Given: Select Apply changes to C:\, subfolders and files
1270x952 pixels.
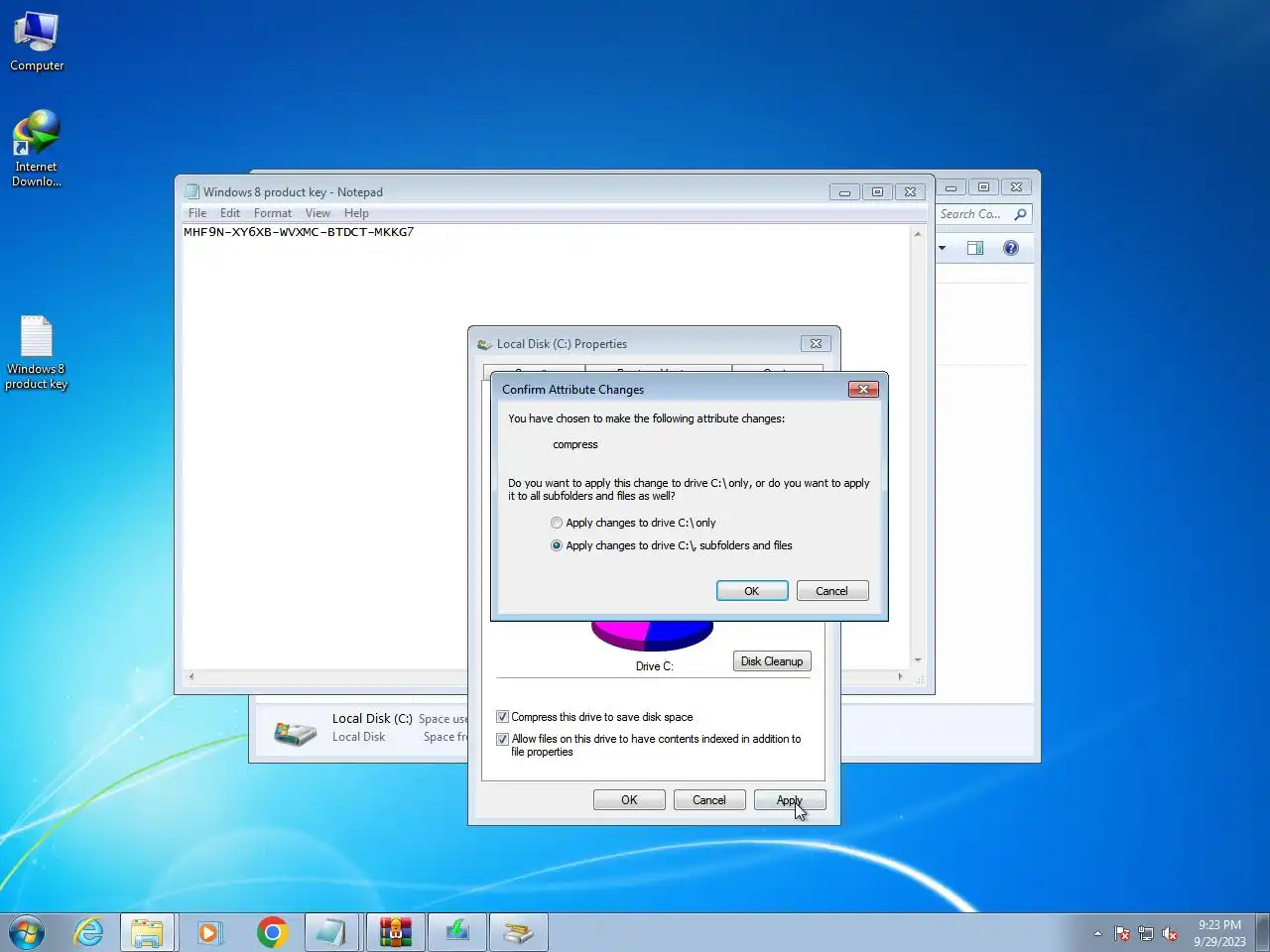Looking at the screenshot, I should 672,545.
